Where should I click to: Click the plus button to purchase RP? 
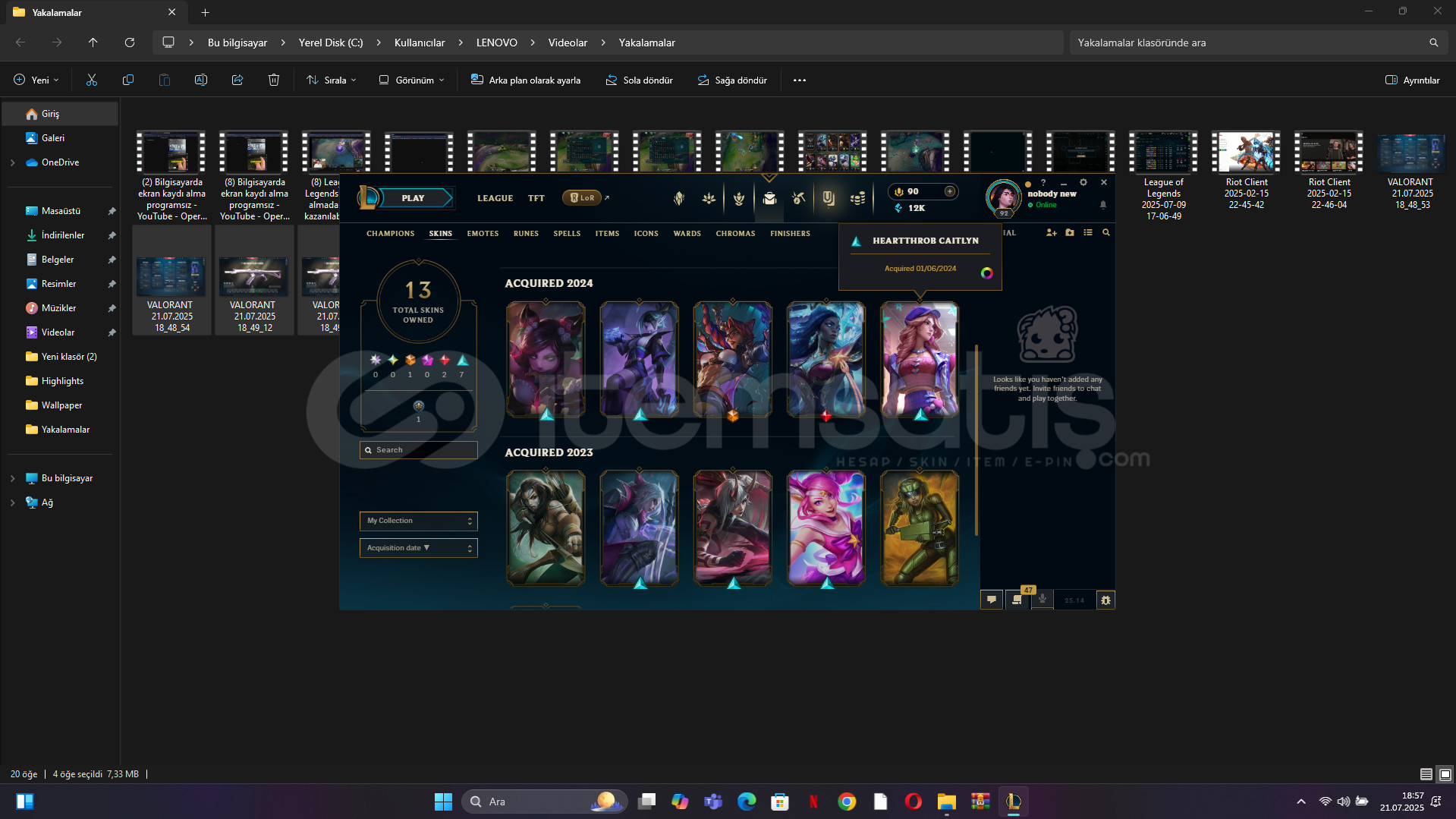(949, 191)
